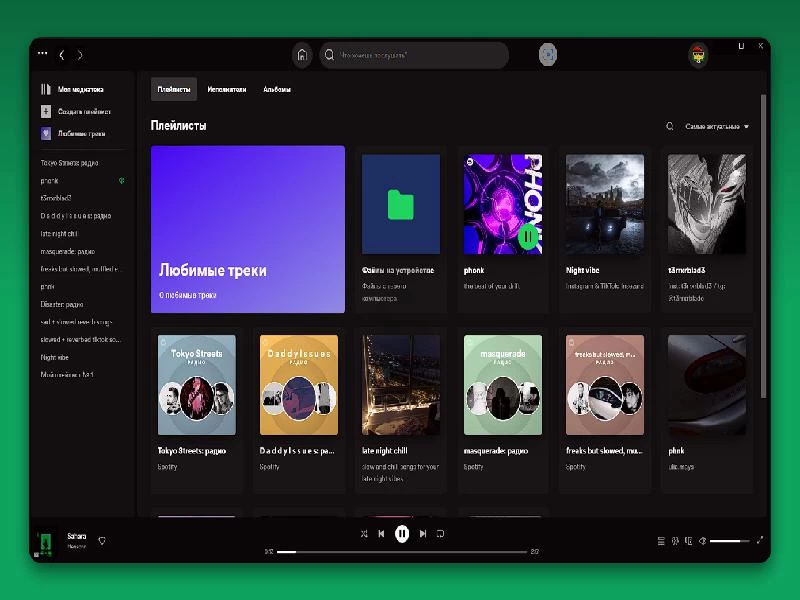Select Tokyo Streets радио in sidebar
The image size is (800, 600).
pos(69,163)
